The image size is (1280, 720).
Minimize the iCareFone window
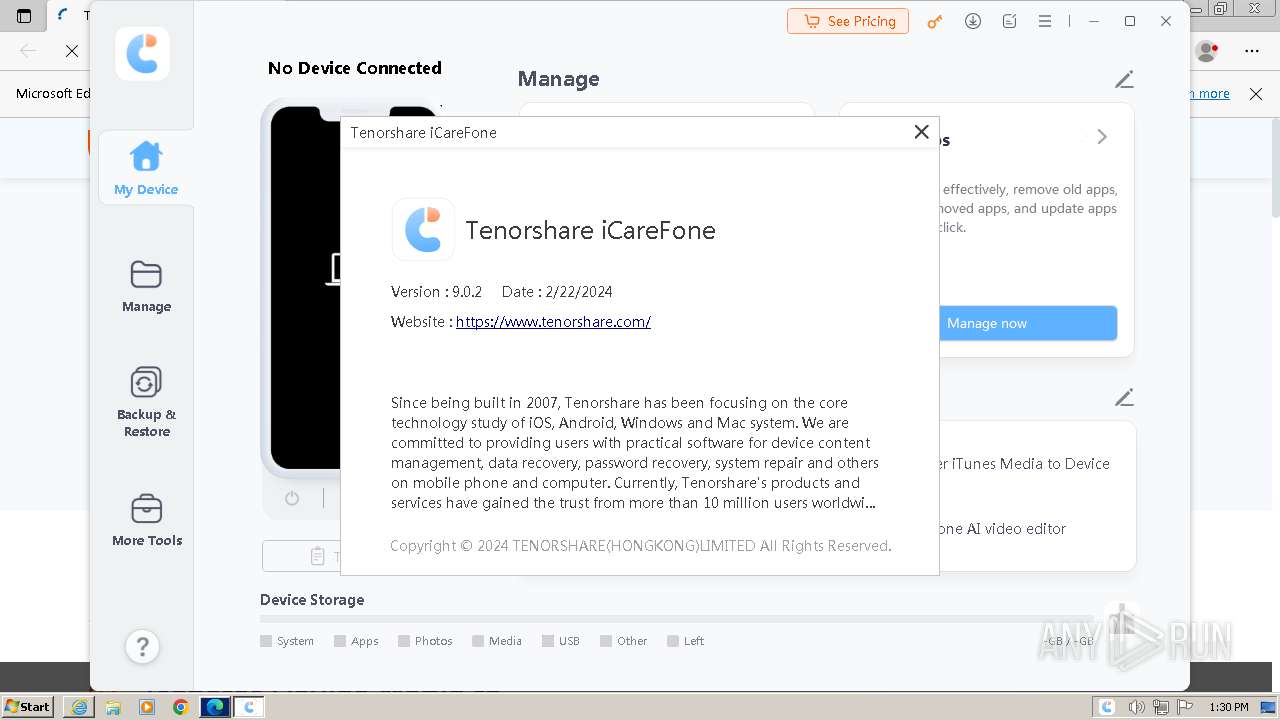(1094, 21)
